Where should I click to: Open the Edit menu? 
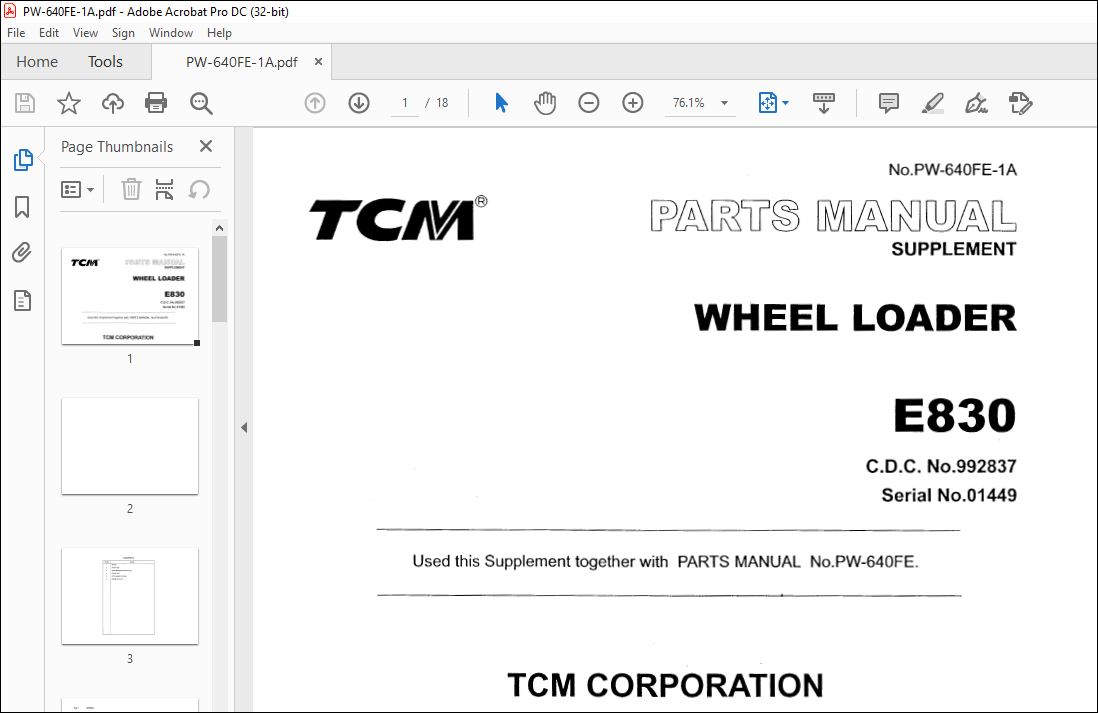49,33
